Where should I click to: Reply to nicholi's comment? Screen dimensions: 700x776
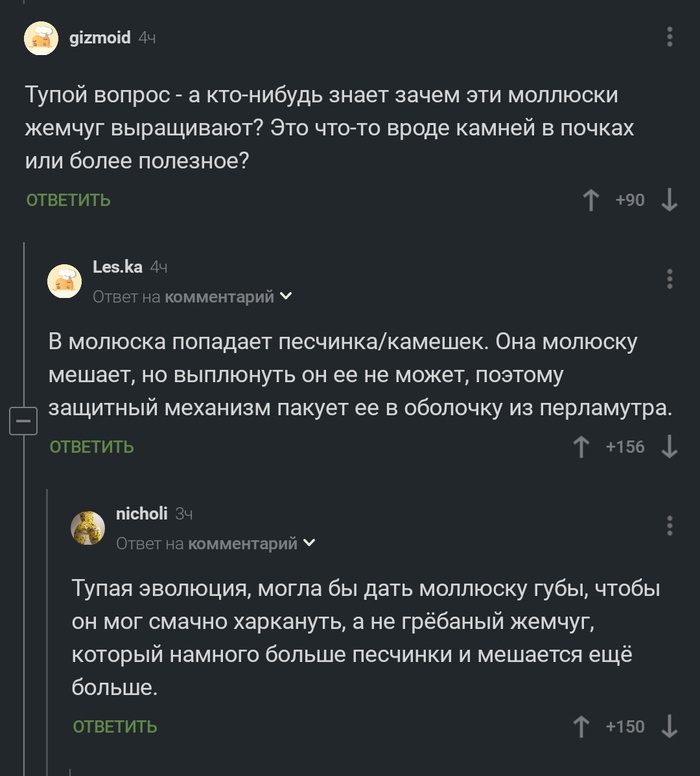[x=115, y=727]
